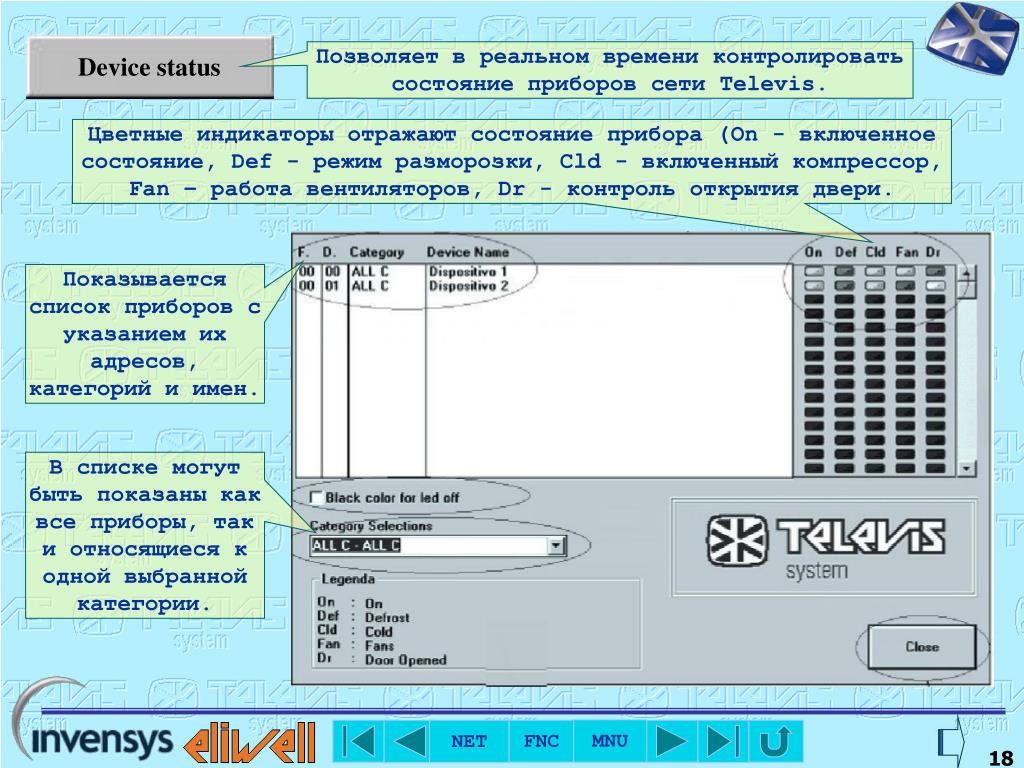Click the Cold legend entry
This screenshot has height=768, width=1024.
pos(378,632)
